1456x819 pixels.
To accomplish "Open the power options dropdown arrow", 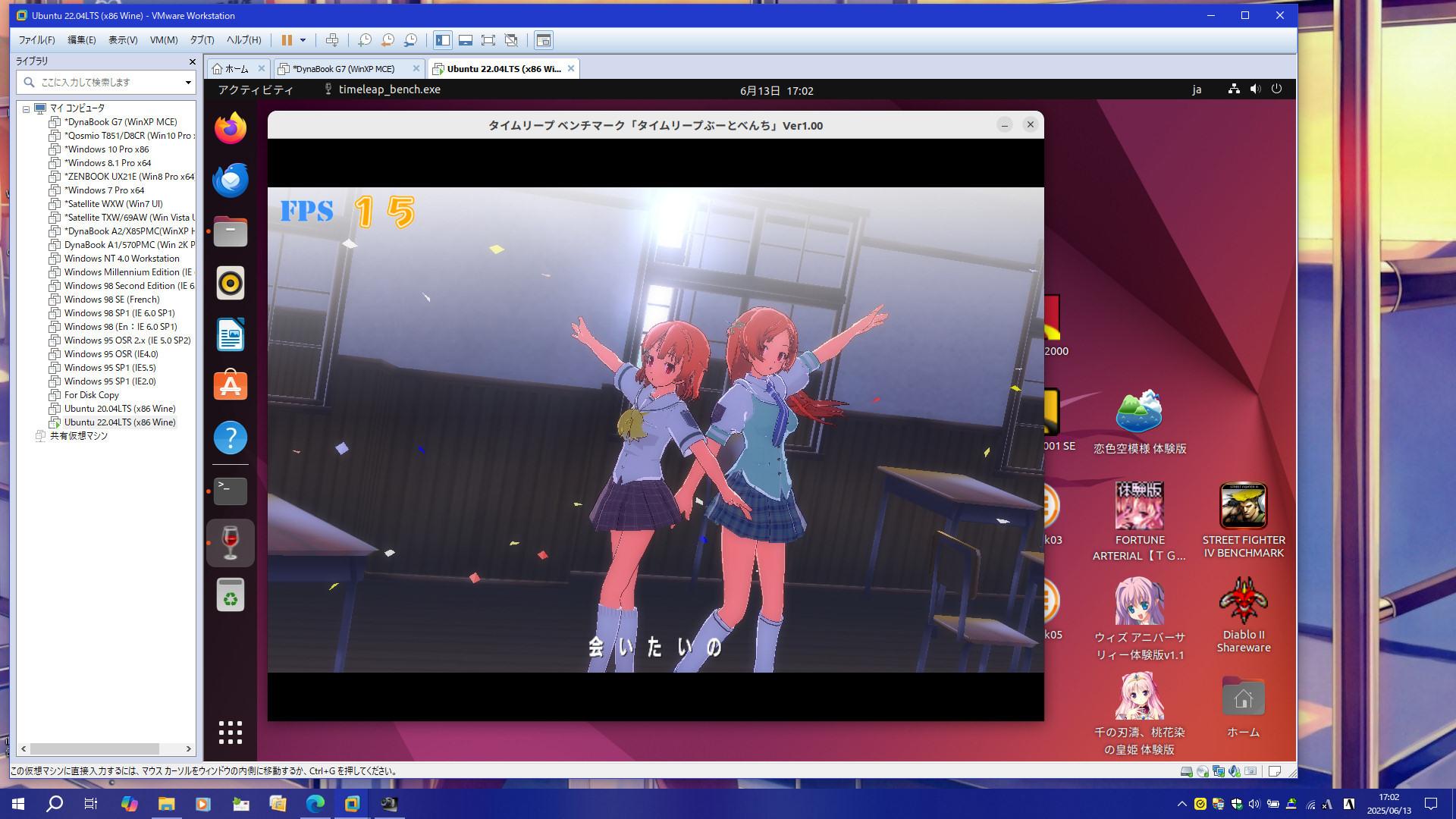I will (x=303, y=40).
